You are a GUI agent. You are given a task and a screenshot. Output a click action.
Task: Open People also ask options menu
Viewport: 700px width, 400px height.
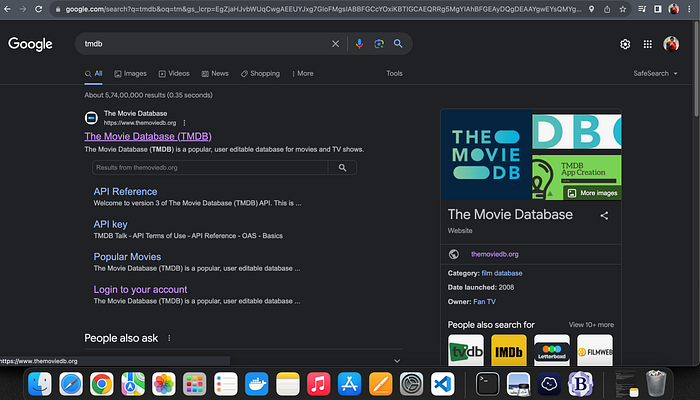[169, 338]
